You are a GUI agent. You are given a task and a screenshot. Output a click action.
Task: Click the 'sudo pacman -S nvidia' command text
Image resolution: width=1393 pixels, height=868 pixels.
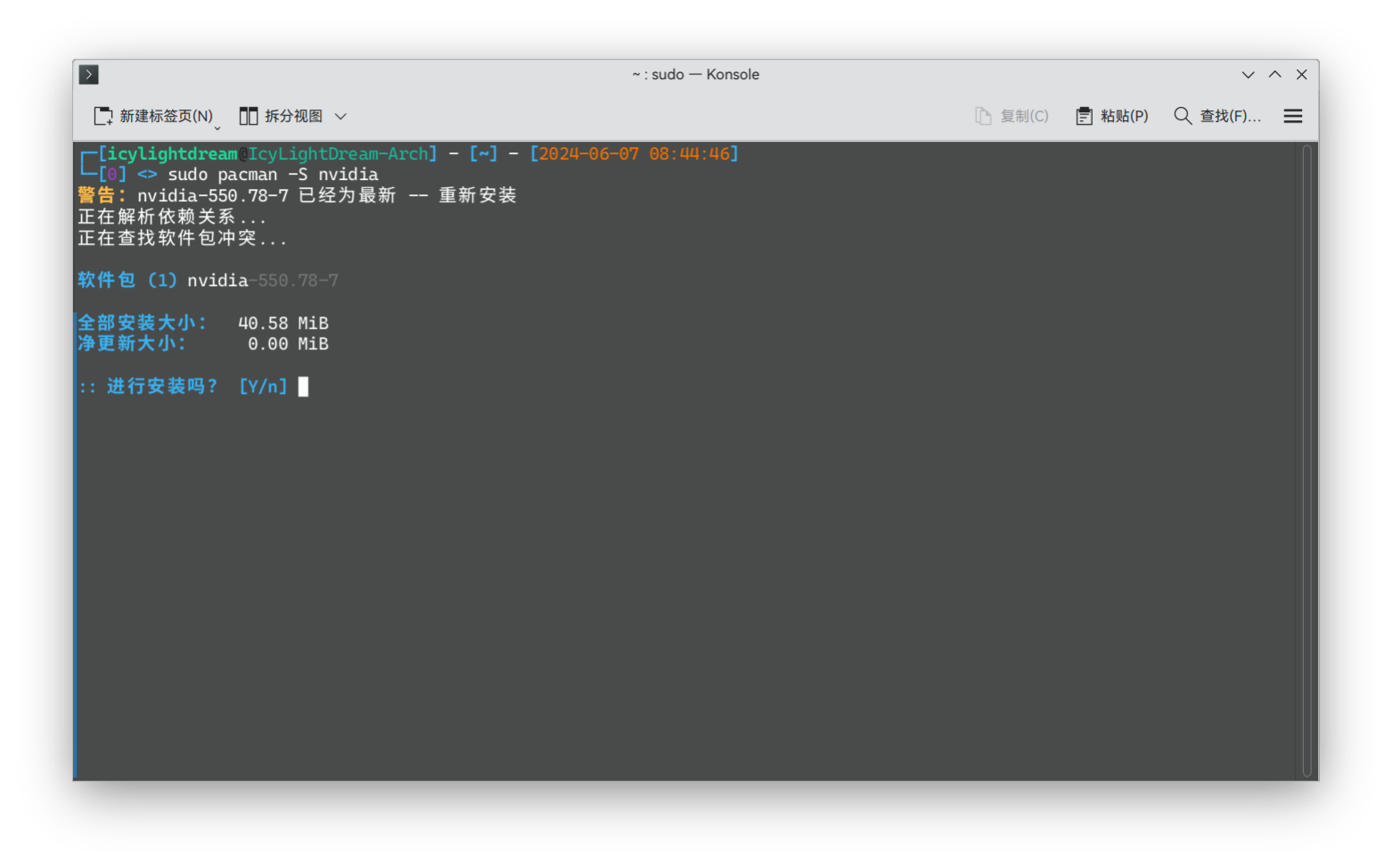273,175
